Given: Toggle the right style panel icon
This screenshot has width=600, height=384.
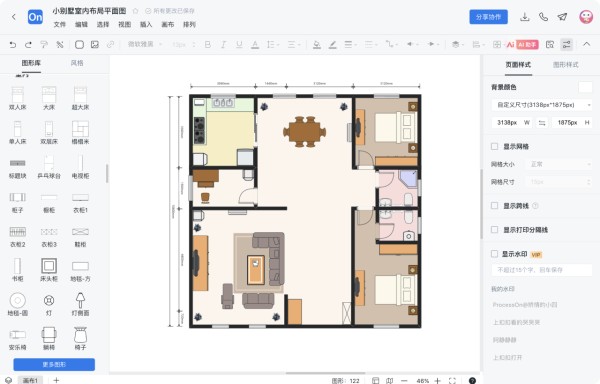Looking at the screenshot, I should coord(566,44).
